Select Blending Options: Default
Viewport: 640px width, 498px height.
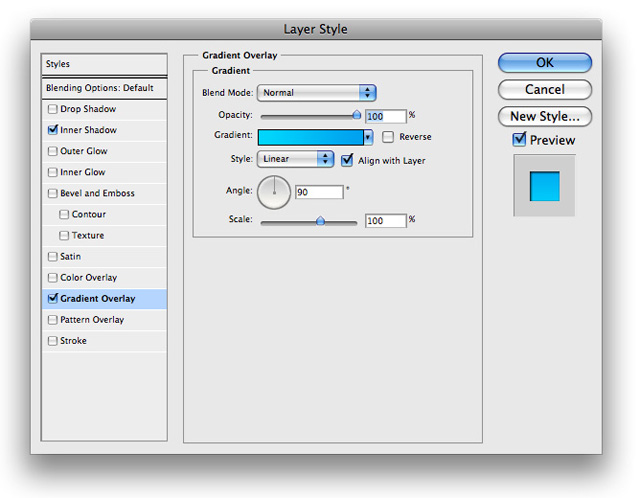(104, 88)
